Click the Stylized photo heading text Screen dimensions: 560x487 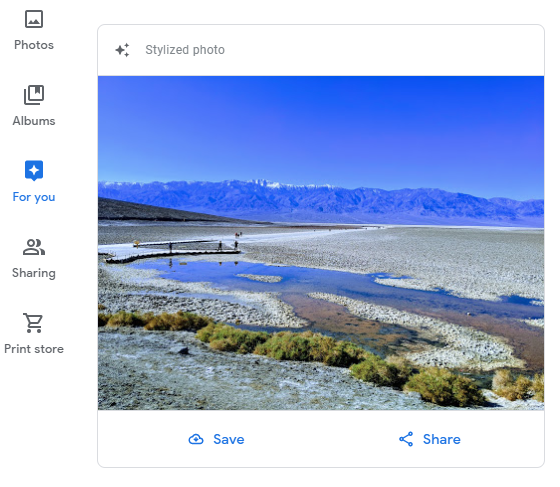185,50
